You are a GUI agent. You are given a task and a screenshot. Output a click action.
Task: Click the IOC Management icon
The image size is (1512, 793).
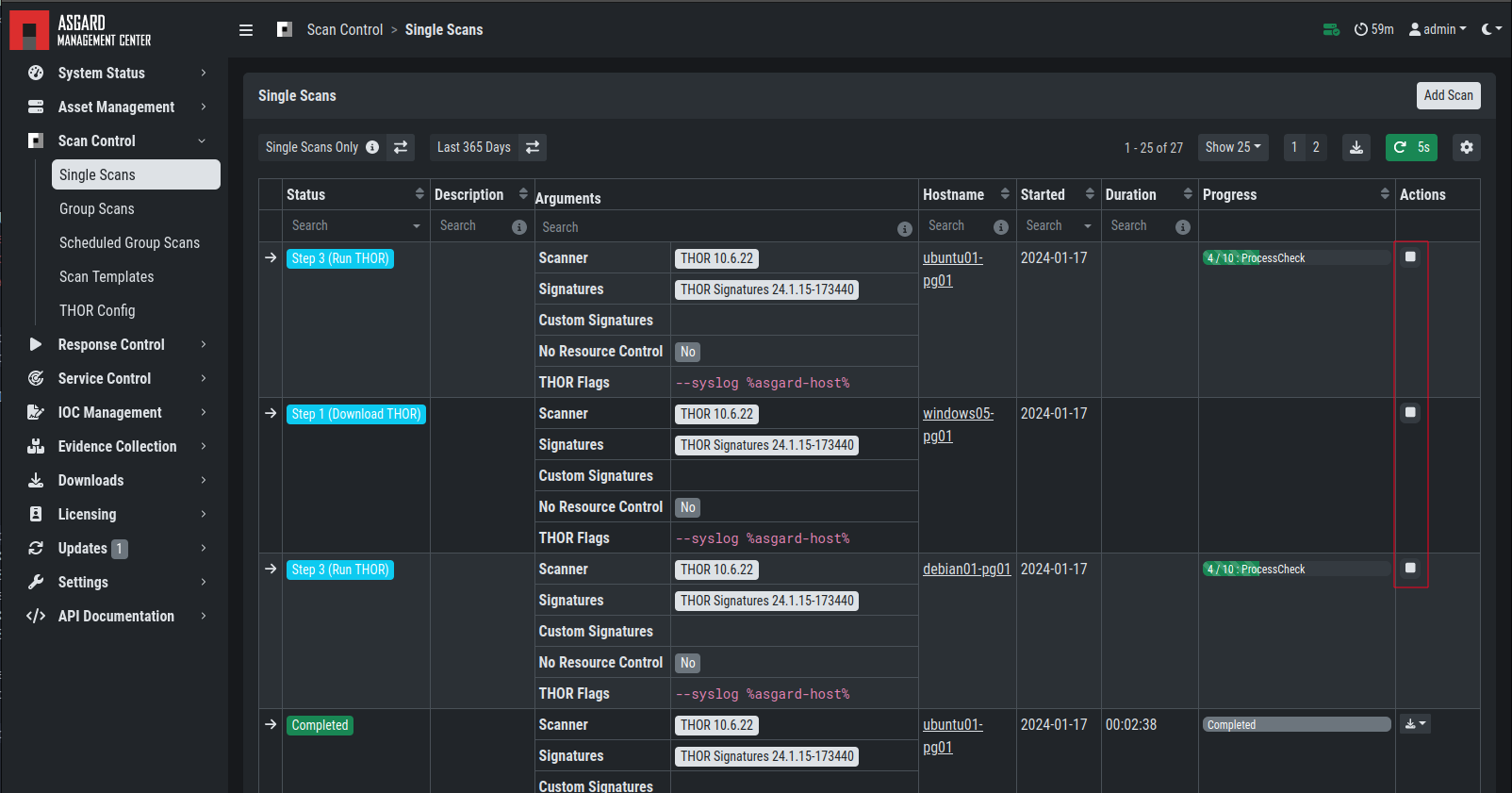(x=36, y=412)
